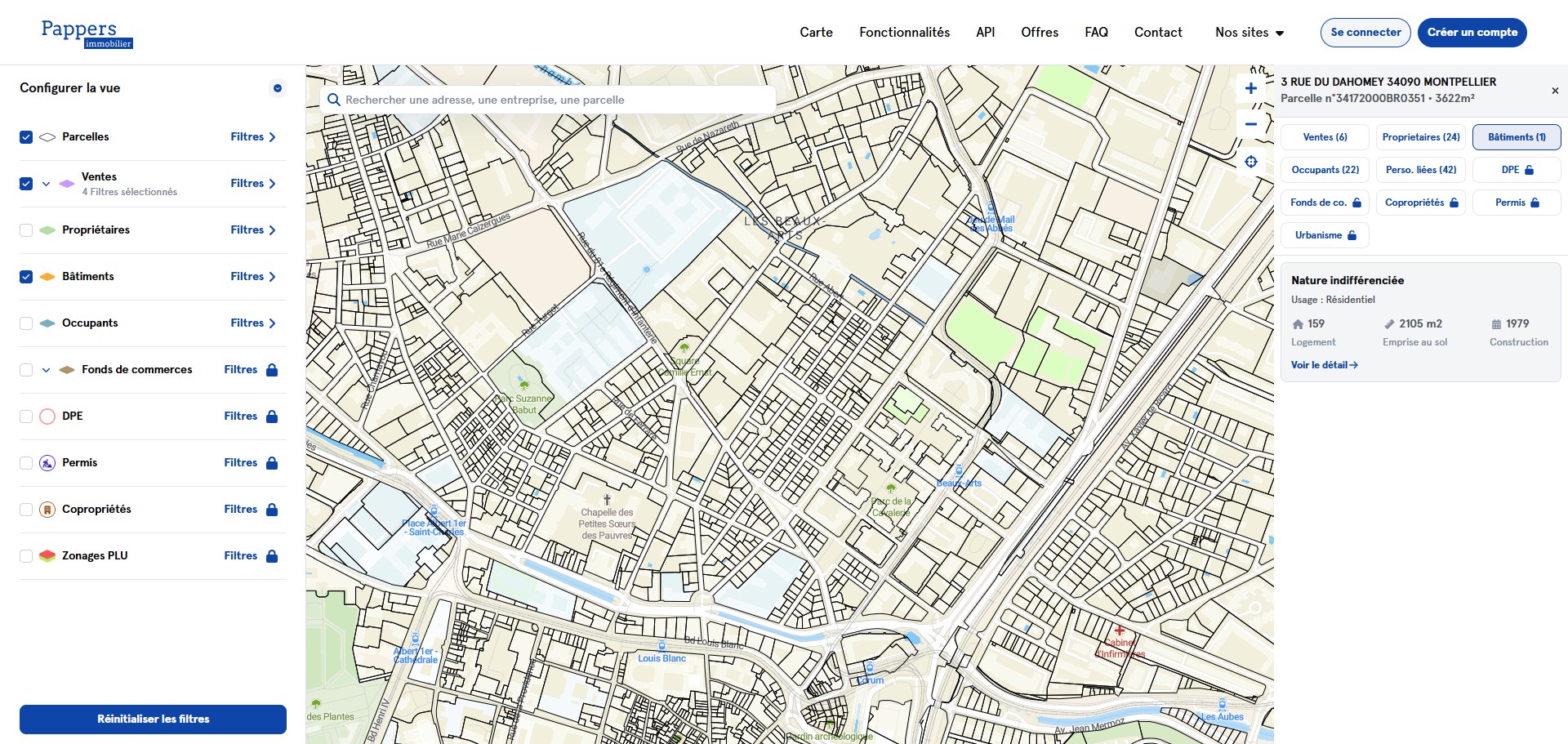Open the Ventes (6) tab
Screen dimensions: 1568x744
pos(1325,137)
